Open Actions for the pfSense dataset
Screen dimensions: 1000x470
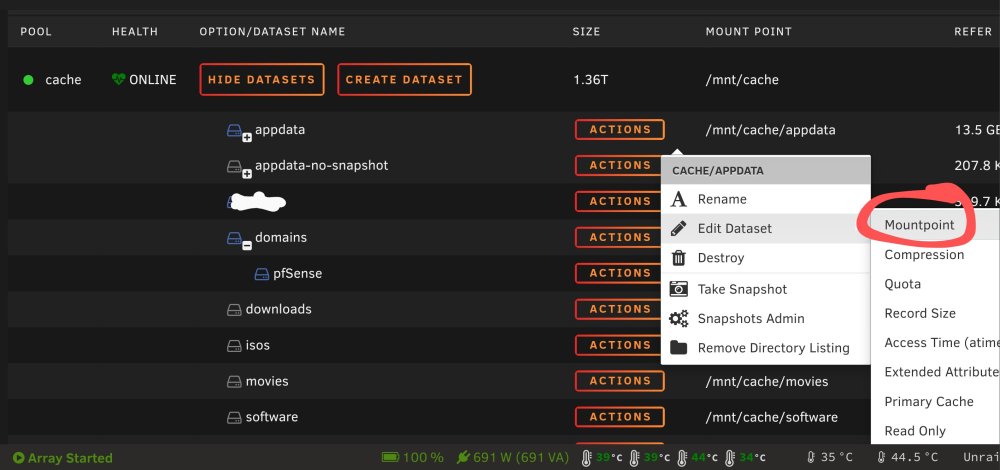point(619,273)
